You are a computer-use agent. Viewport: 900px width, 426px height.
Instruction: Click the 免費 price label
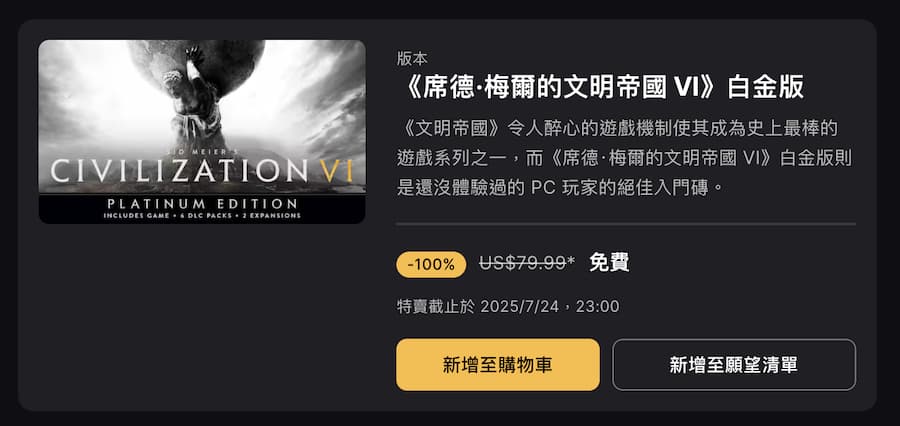(609, 264)
